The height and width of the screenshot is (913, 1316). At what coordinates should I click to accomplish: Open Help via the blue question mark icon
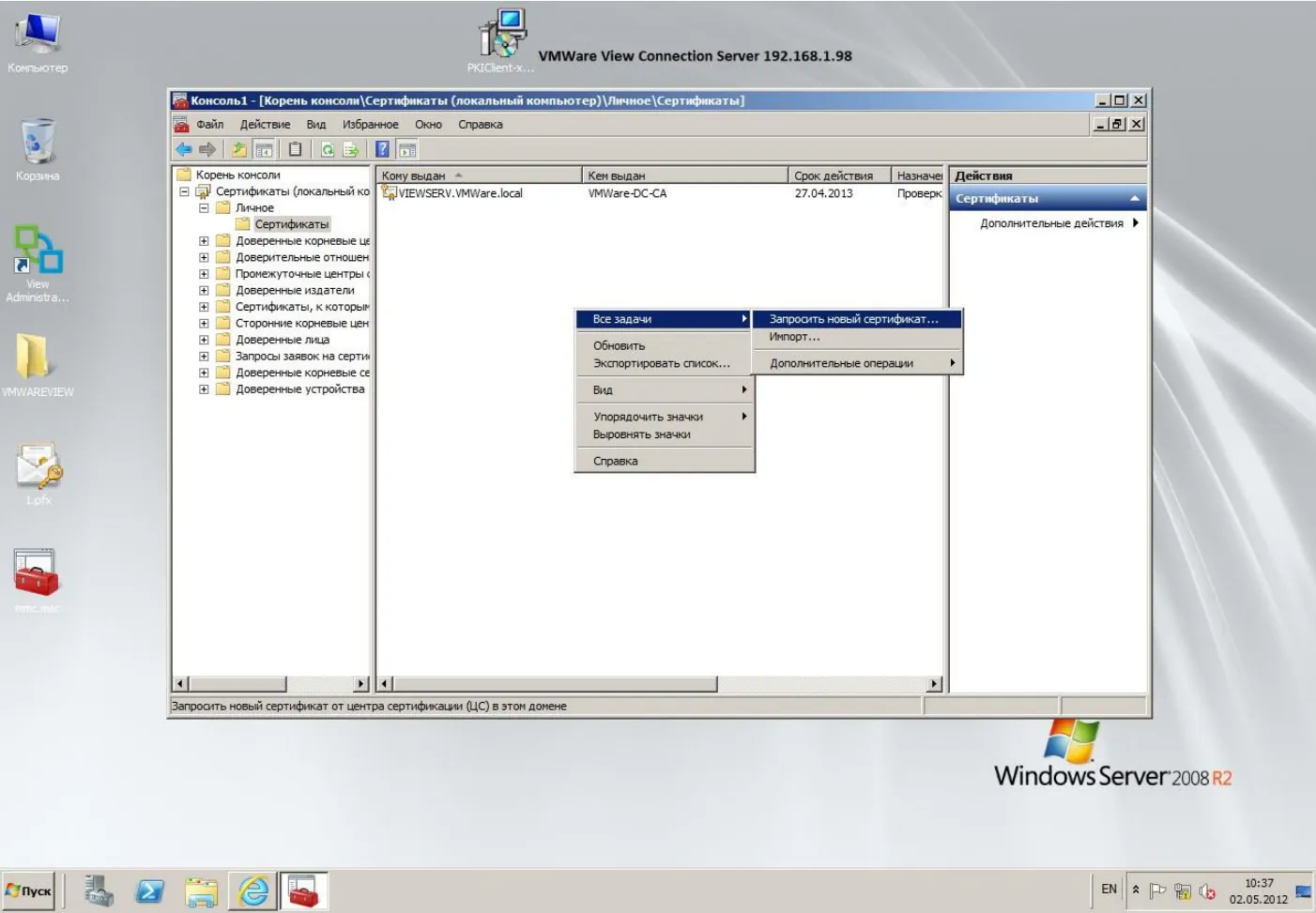coord(382,149)
